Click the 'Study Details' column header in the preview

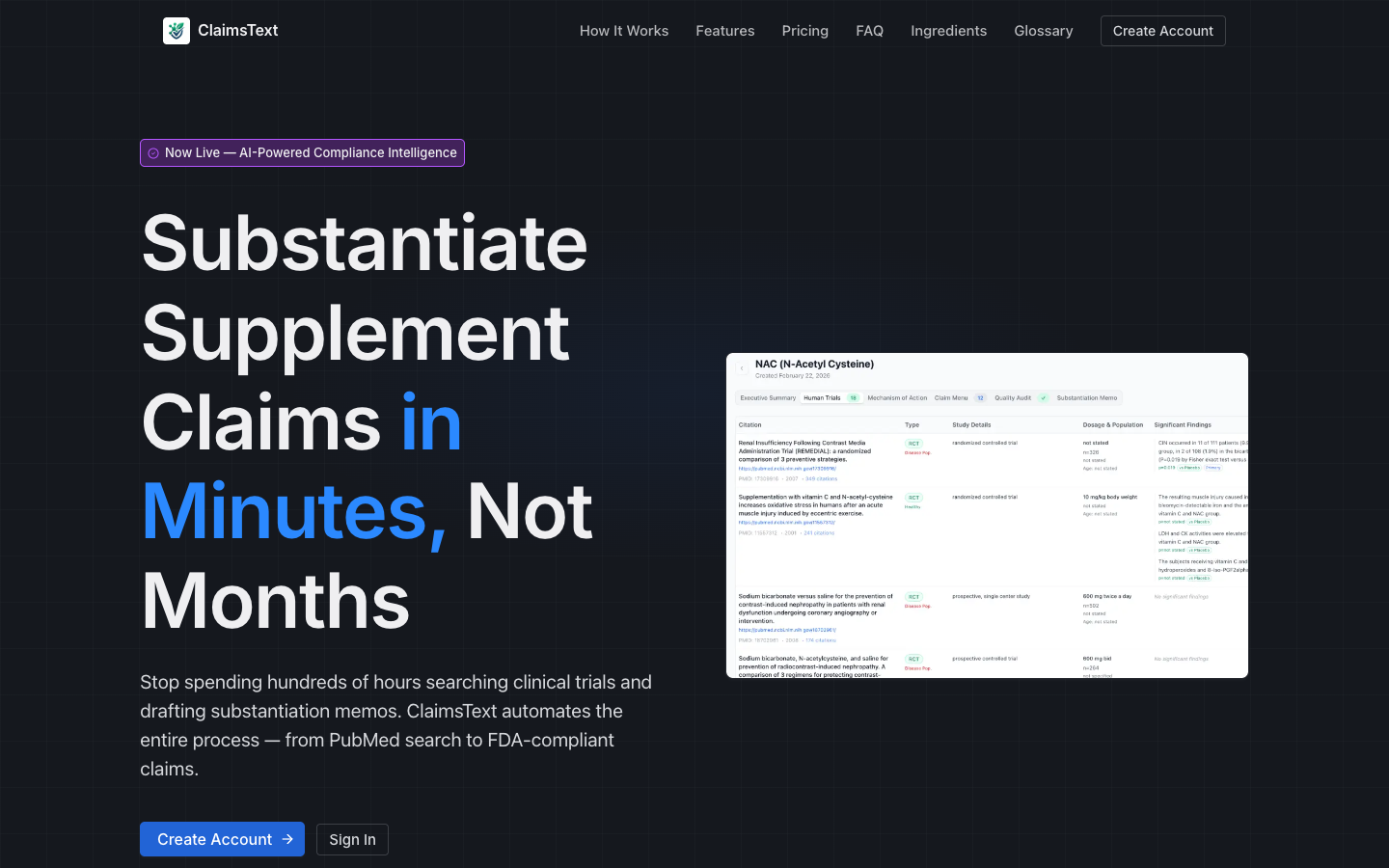tap(971, 424)
